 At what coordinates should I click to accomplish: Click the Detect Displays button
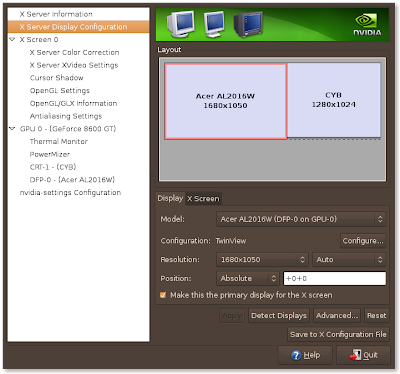pyautogui.click(x=279, y=316)
